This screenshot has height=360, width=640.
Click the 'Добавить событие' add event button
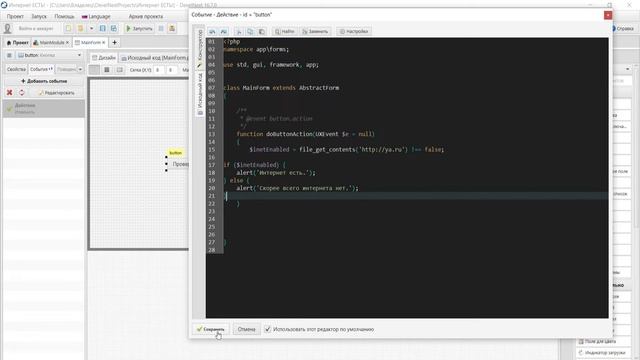[x=44, y=81]
